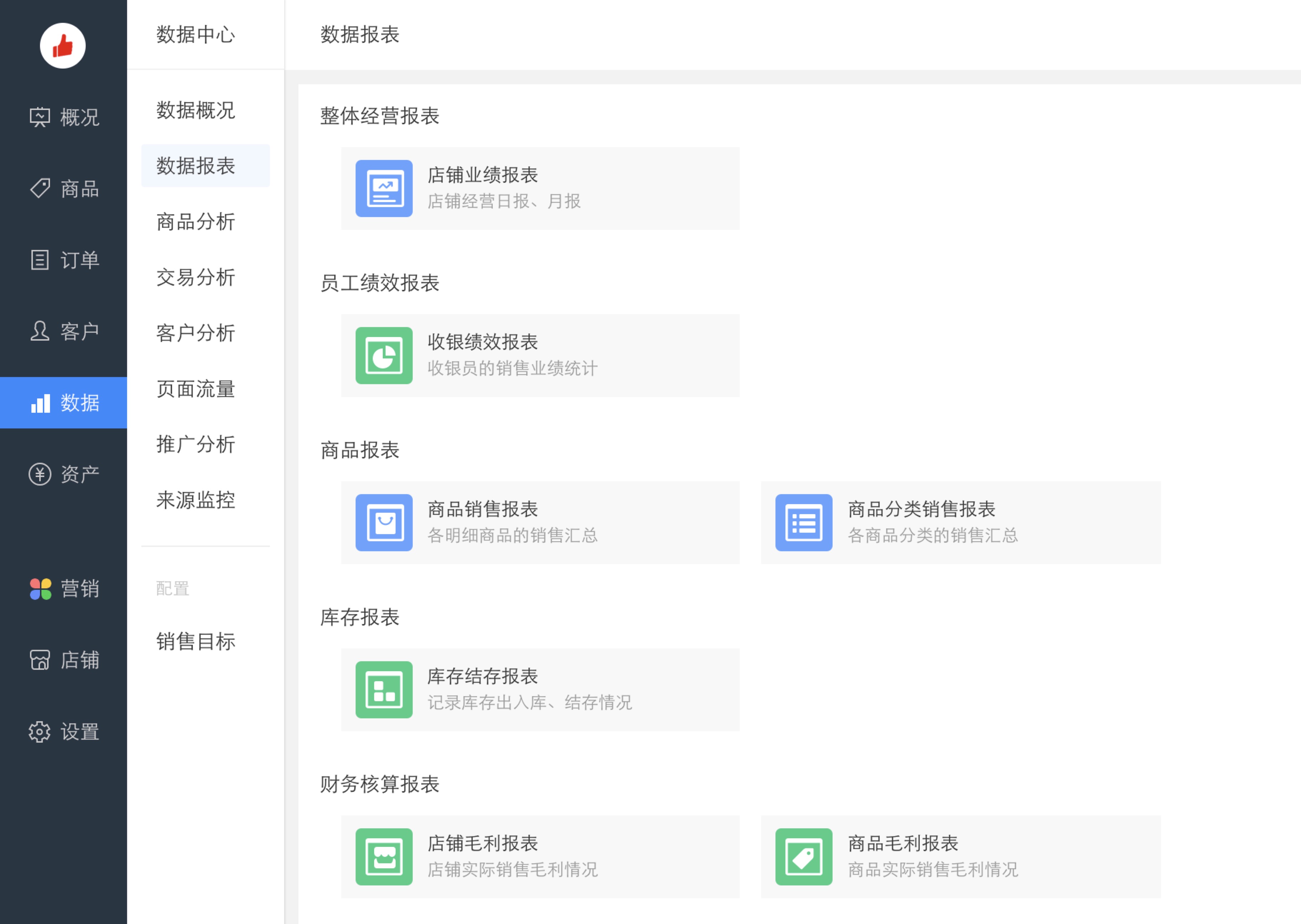Click the 财务核算报表 section heading

tap(380, 784)
